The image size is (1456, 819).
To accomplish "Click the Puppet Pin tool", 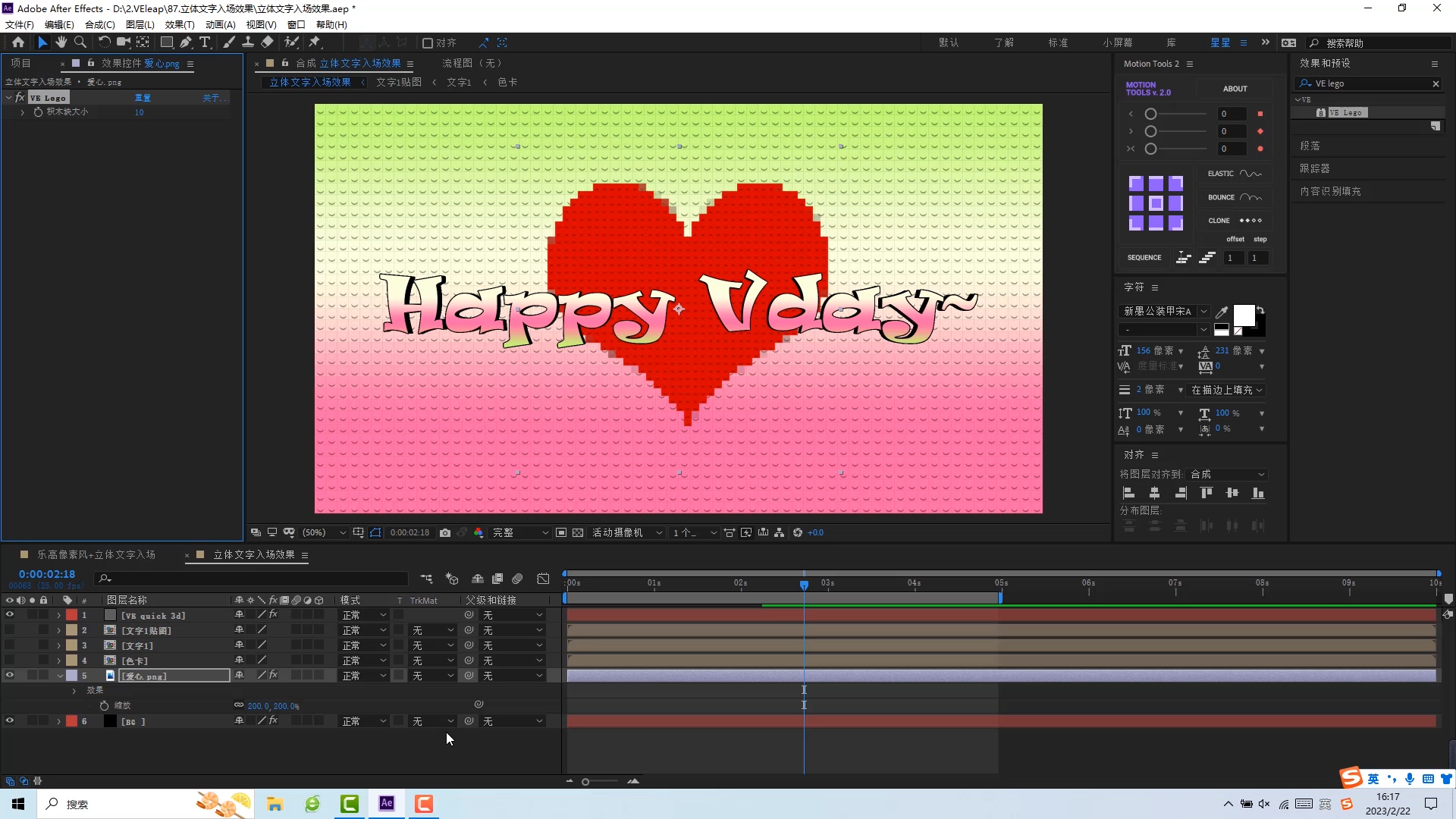I will coord(315,42).
